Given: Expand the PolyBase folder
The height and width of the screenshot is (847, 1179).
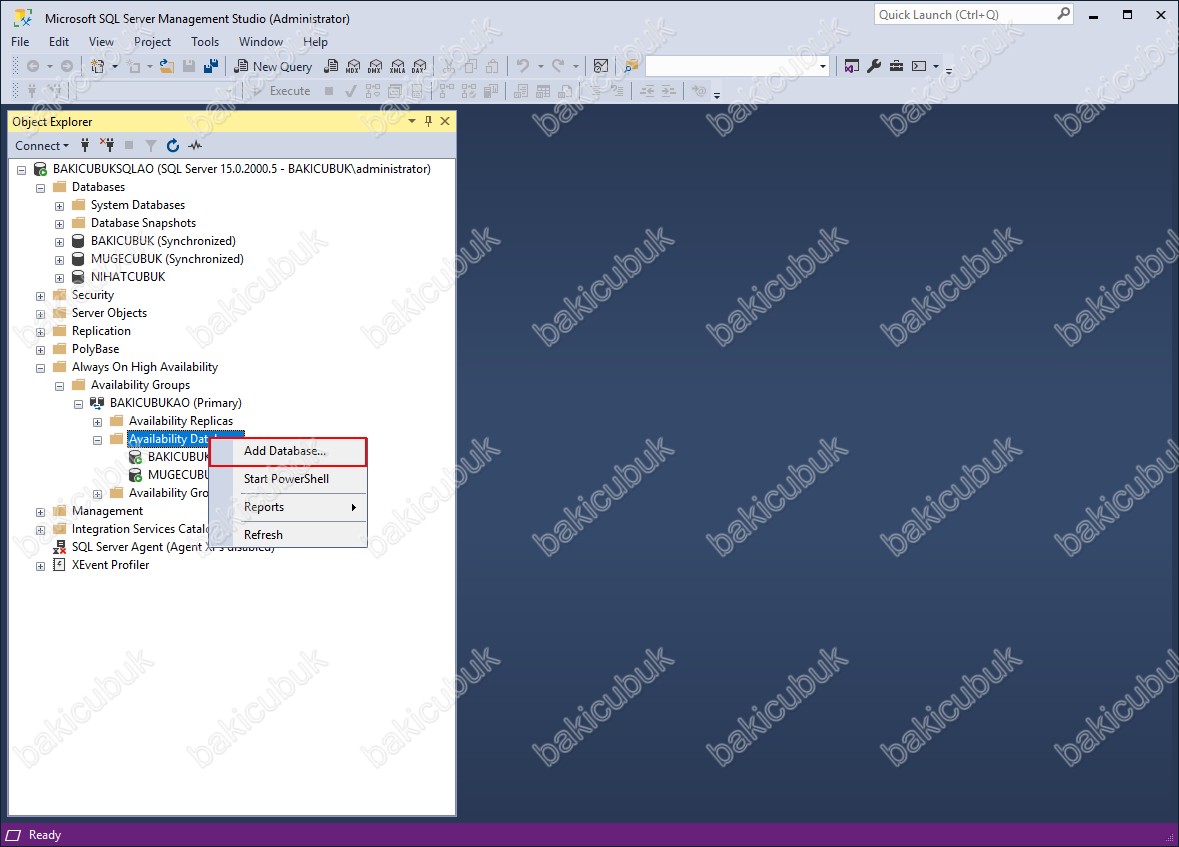Looking at the screenshot, I should (41, 351).
